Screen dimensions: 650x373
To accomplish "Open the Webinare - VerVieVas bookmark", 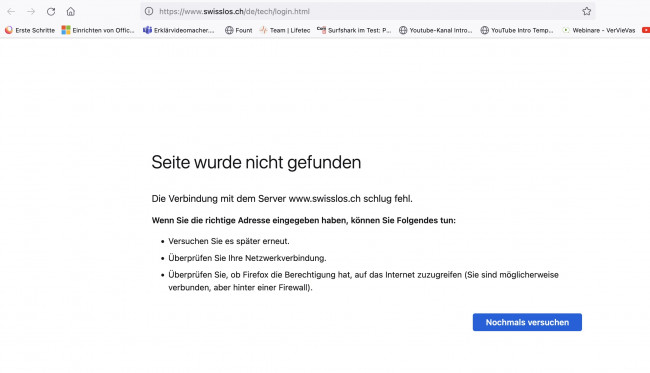I will 599,30.
